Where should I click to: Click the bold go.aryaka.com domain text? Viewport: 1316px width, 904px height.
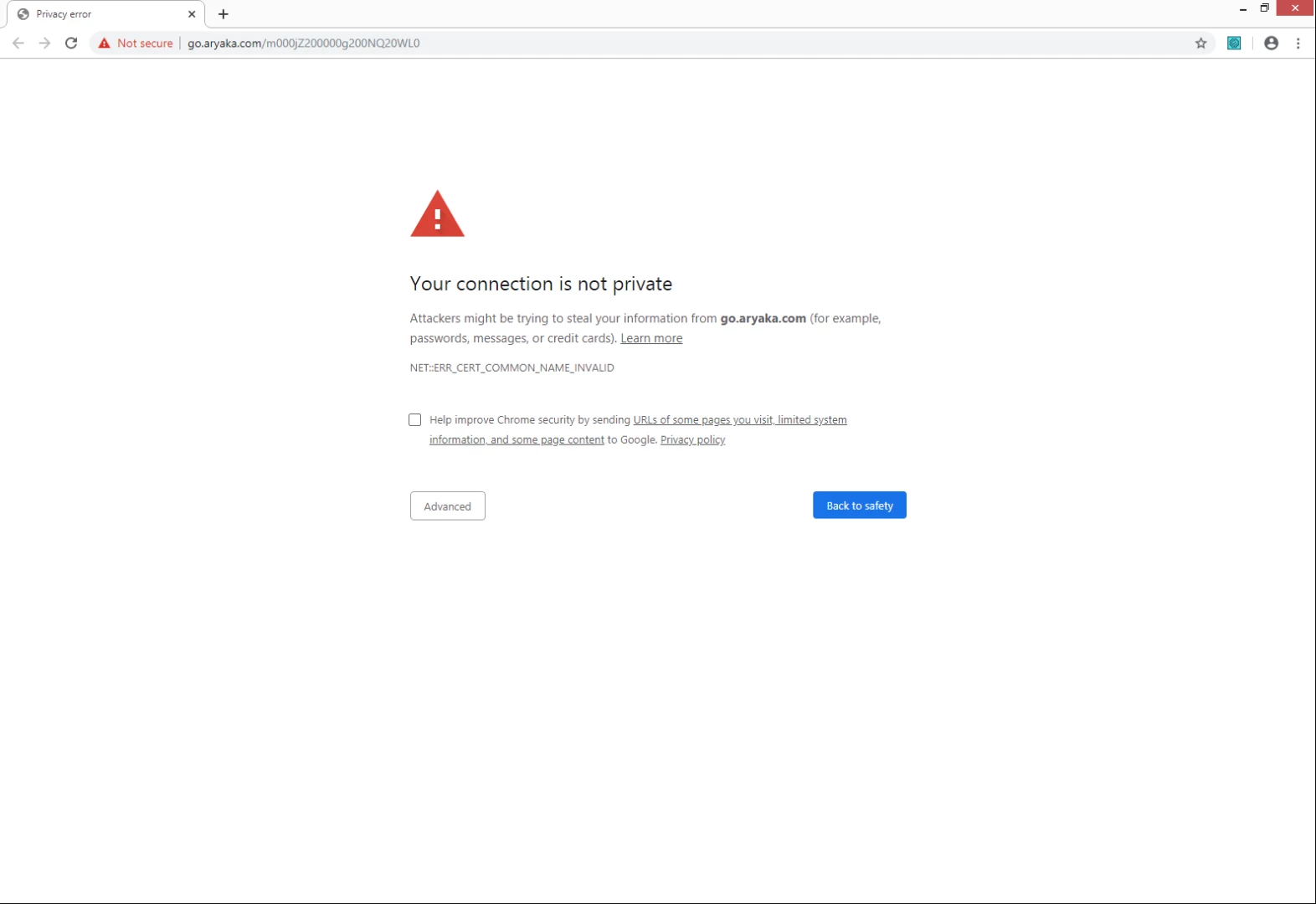[763, 318]
